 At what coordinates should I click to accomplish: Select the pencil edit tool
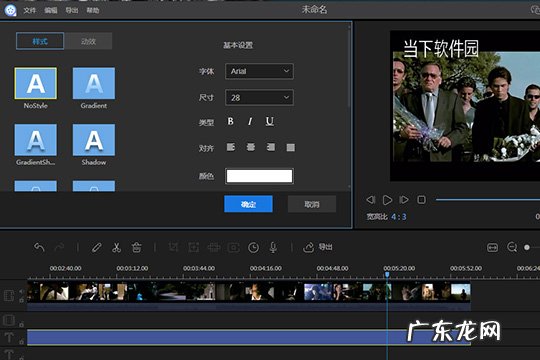[96, 247]
